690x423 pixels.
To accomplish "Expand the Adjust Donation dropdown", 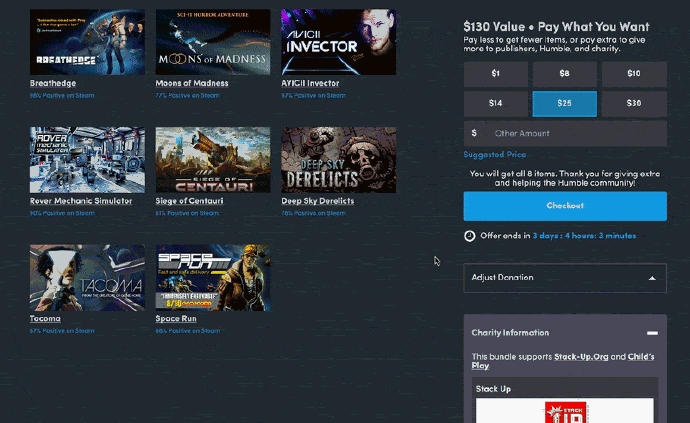I will point(565,278).
